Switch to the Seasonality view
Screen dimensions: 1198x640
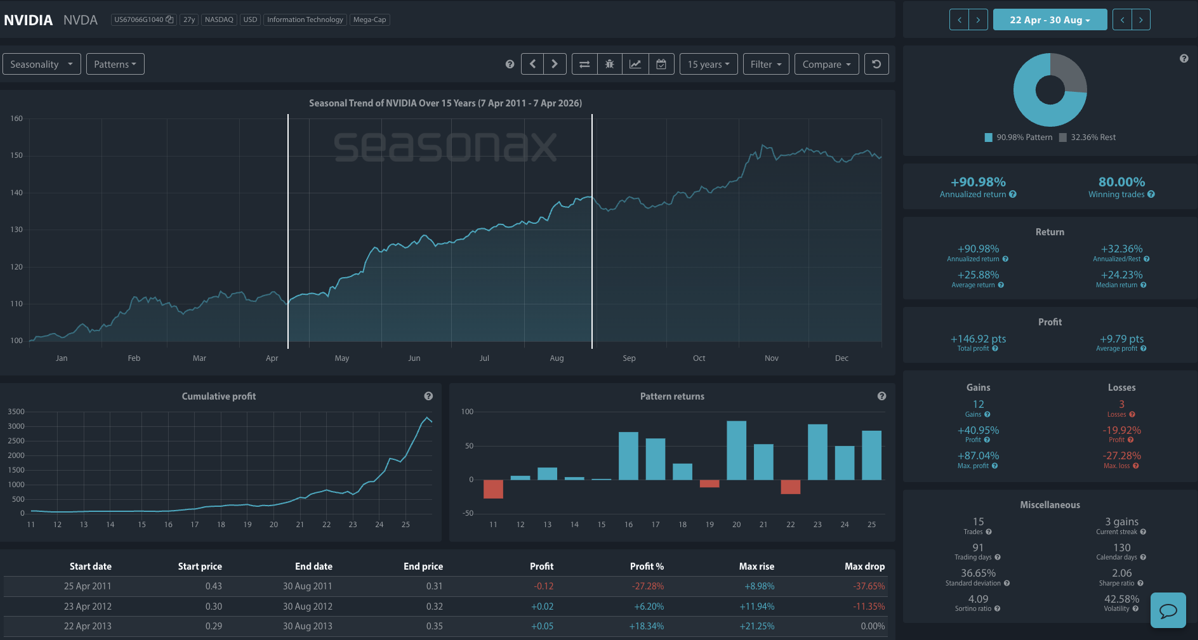coord(41,63)
